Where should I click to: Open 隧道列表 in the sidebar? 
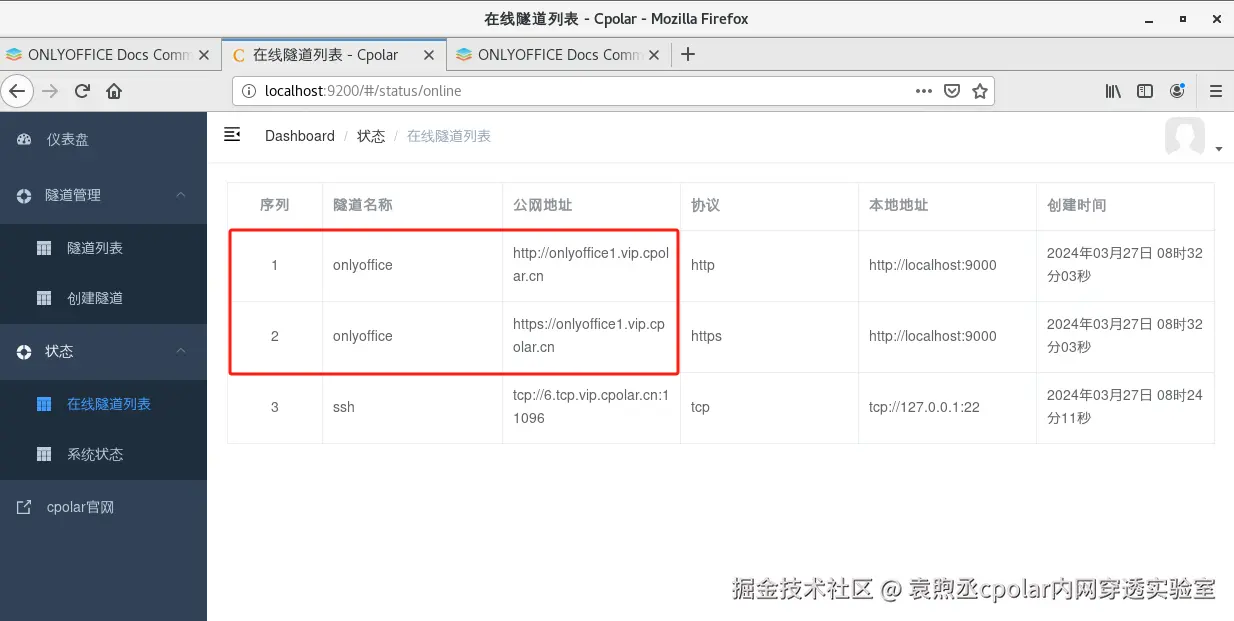tap(103, 248)
